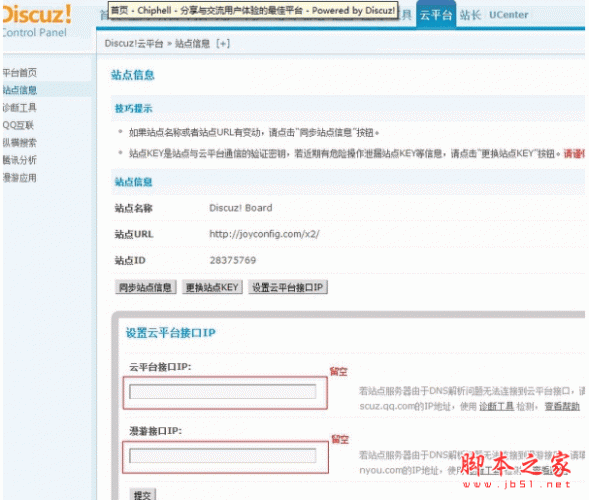Select 平台首页 in the sidebar
Image resolution: width=589 pixels, height=500 pixels.
[x=20, y=73]
